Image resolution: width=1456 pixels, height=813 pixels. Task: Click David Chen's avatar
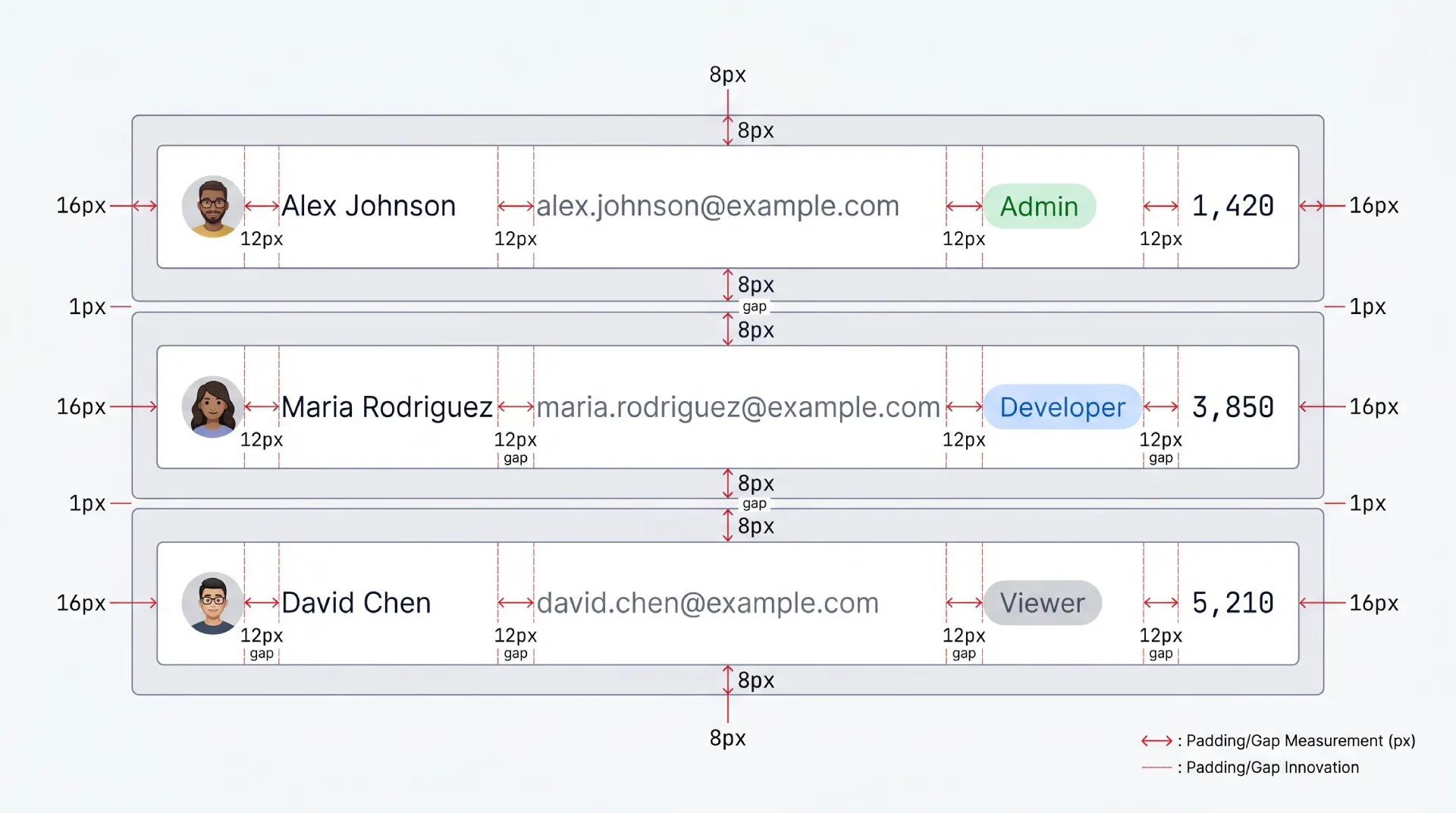tap(213, 603)
